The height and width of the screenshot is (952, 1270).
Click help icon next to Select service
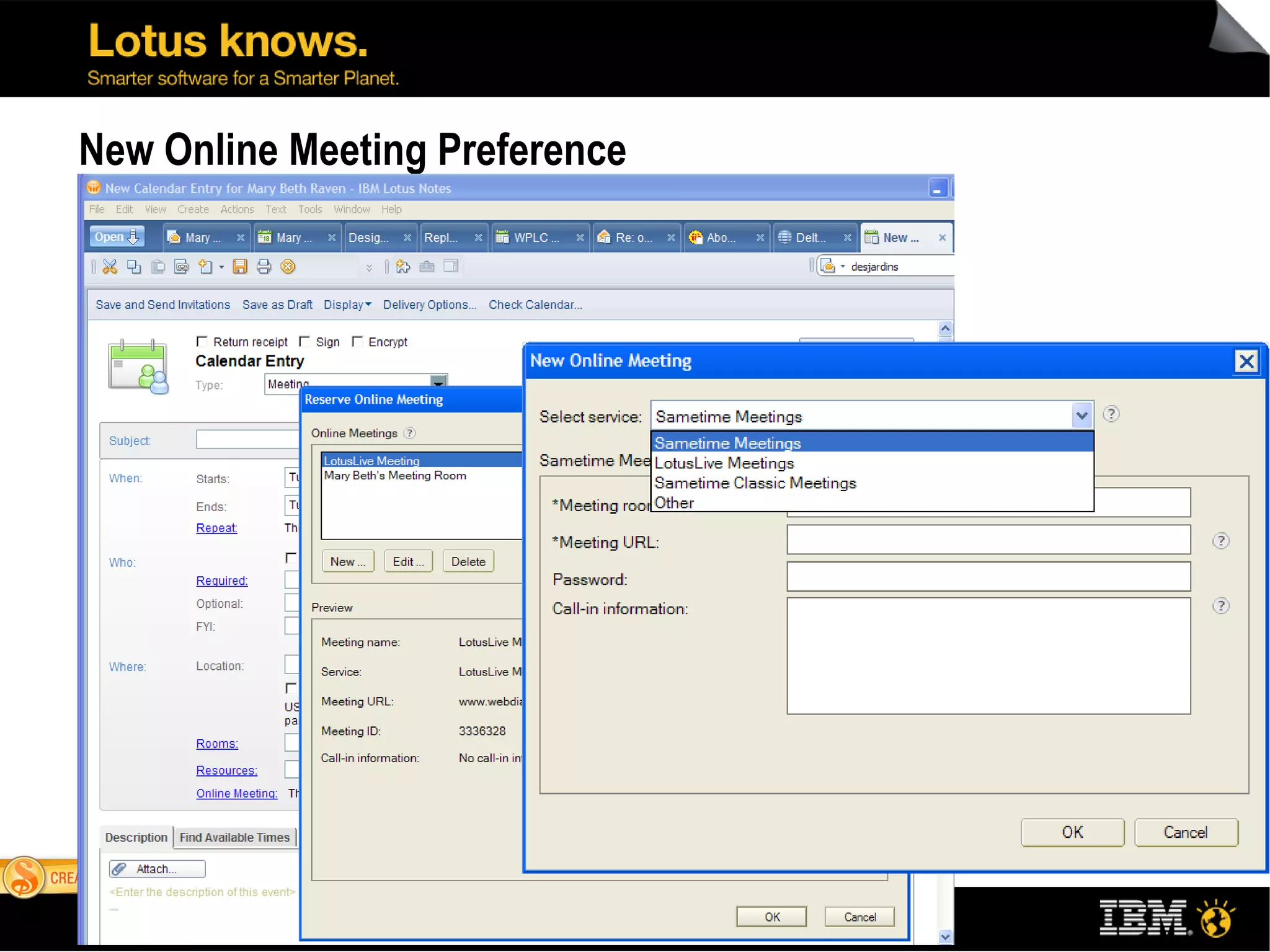tap(1111, 414)
